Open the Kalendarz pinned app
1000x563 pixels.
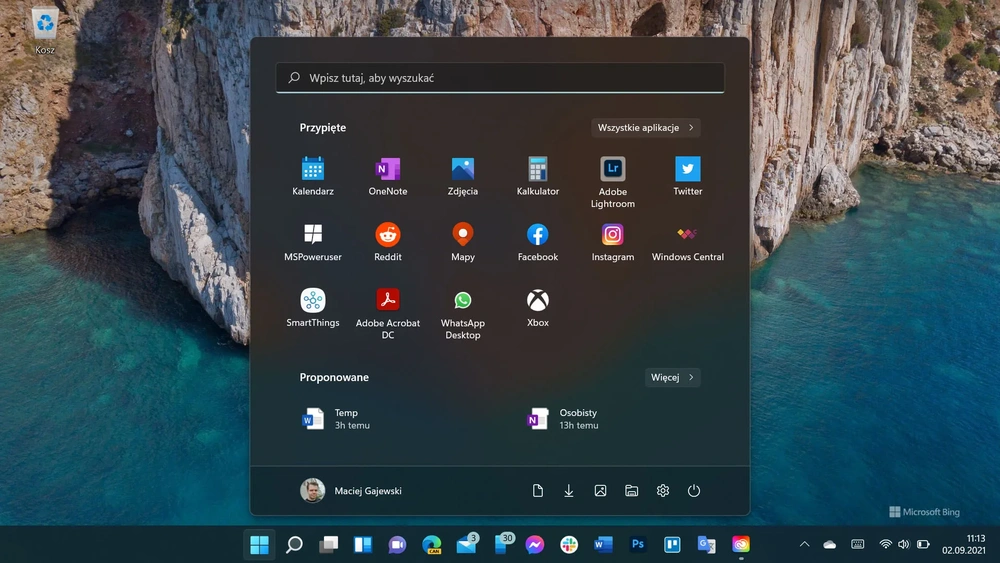[312, 176]
